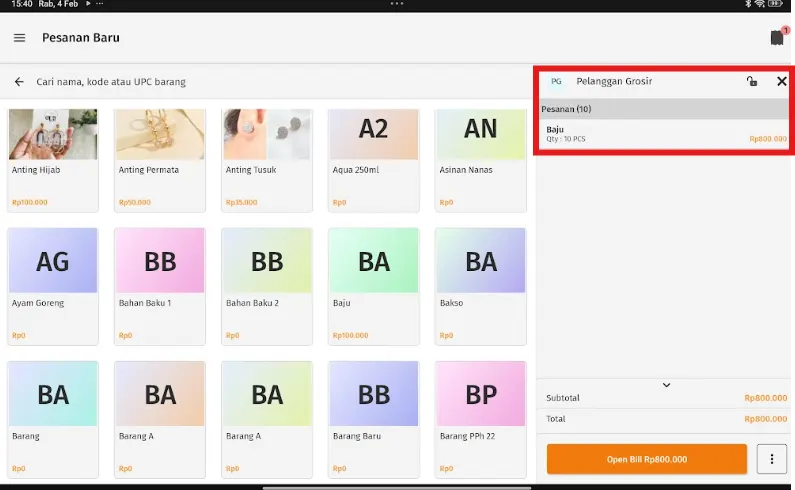
Task: Select the Baju product priced Rp100.000
Action: (374, 285)
